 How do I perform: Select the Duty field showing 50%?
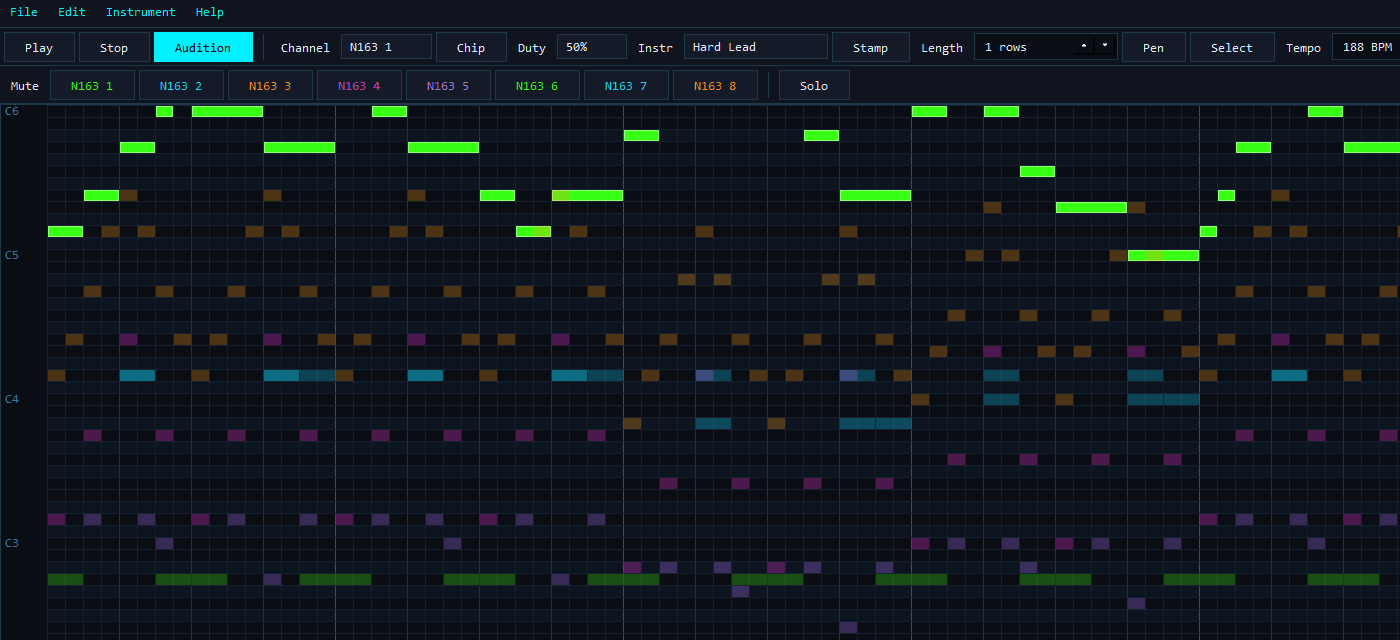[x=592, y=47]
